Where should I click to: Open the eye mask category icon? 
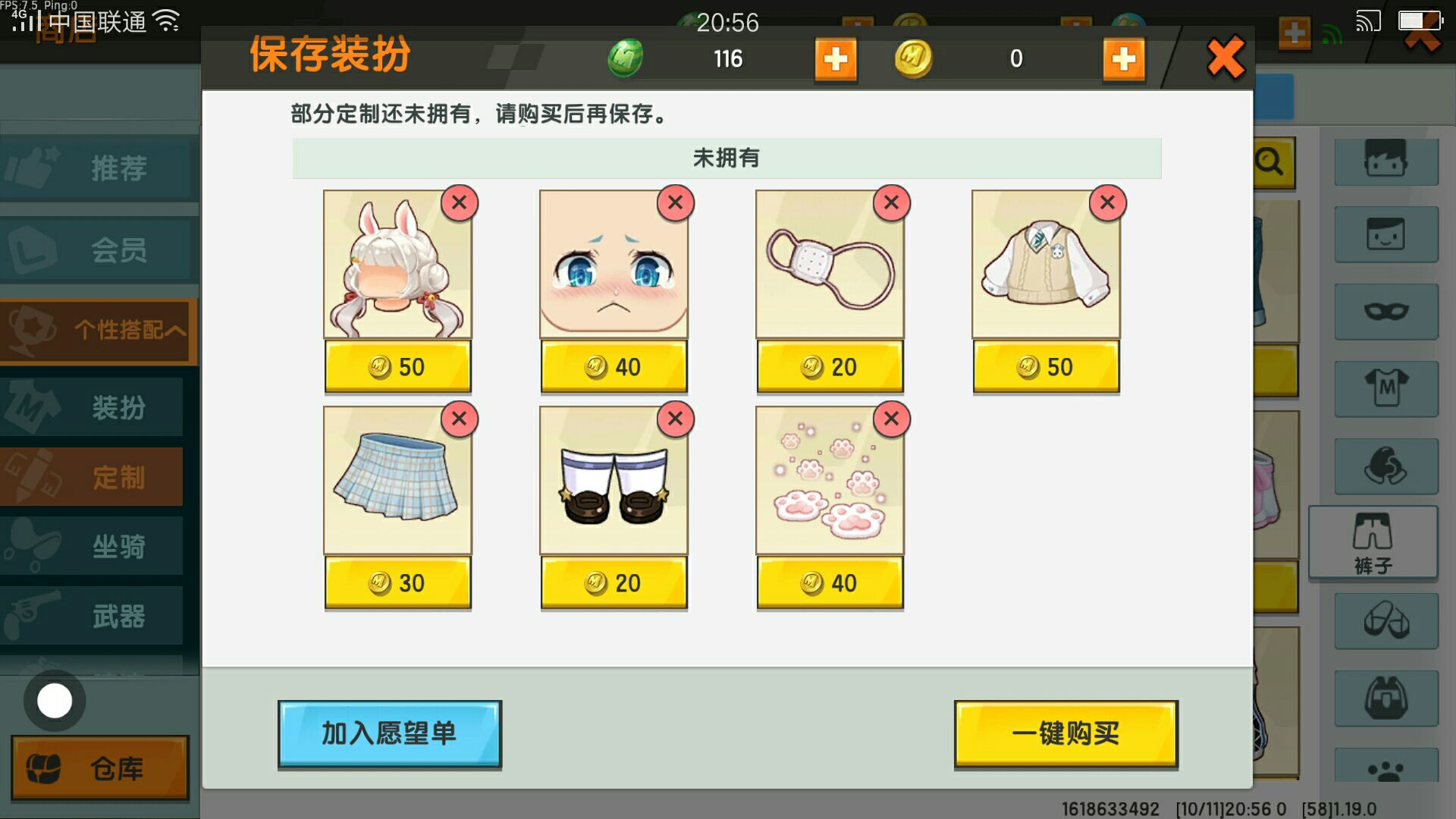pyautogui.click(x=1386, y=312)
